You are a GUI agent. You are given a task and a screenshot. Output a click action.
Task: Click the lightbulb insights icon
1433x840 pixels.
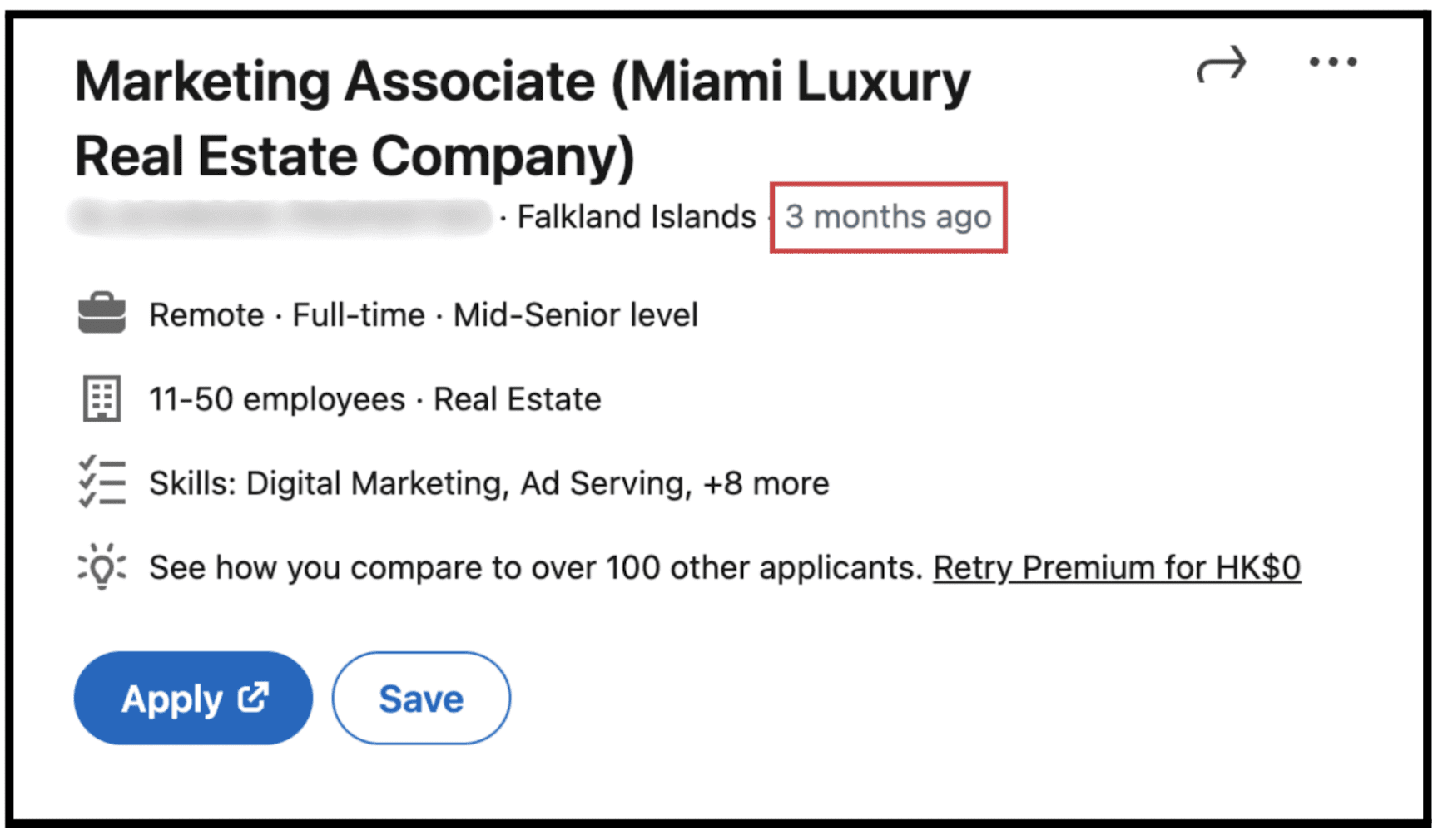click(102, 567)
